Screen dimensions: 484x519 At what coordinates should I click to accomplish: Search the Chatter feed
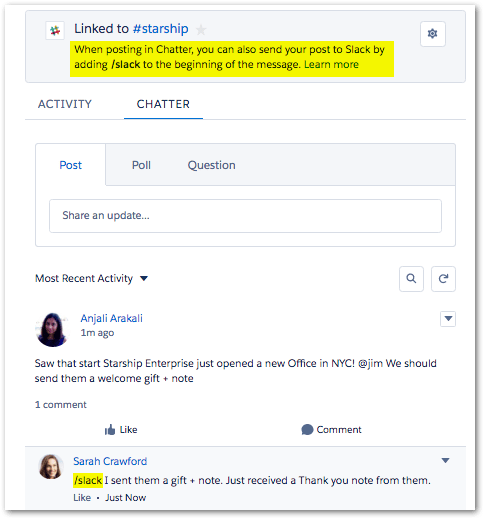pos(411,279)
